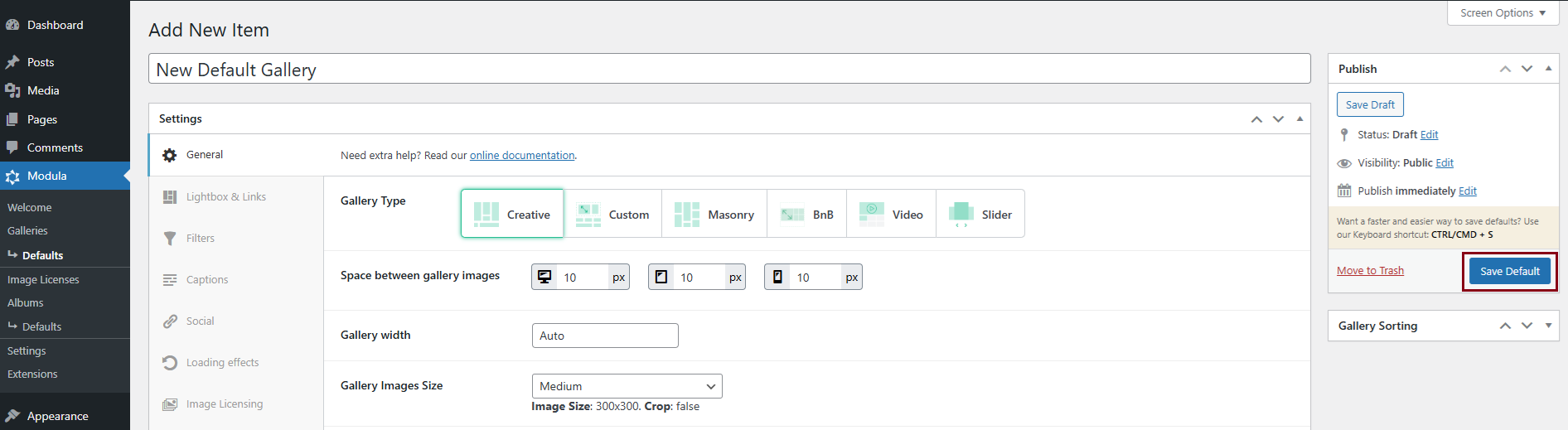Open the online documentation link
The width and height of the screenshot is (1568, 430).
tap(522, 155)
